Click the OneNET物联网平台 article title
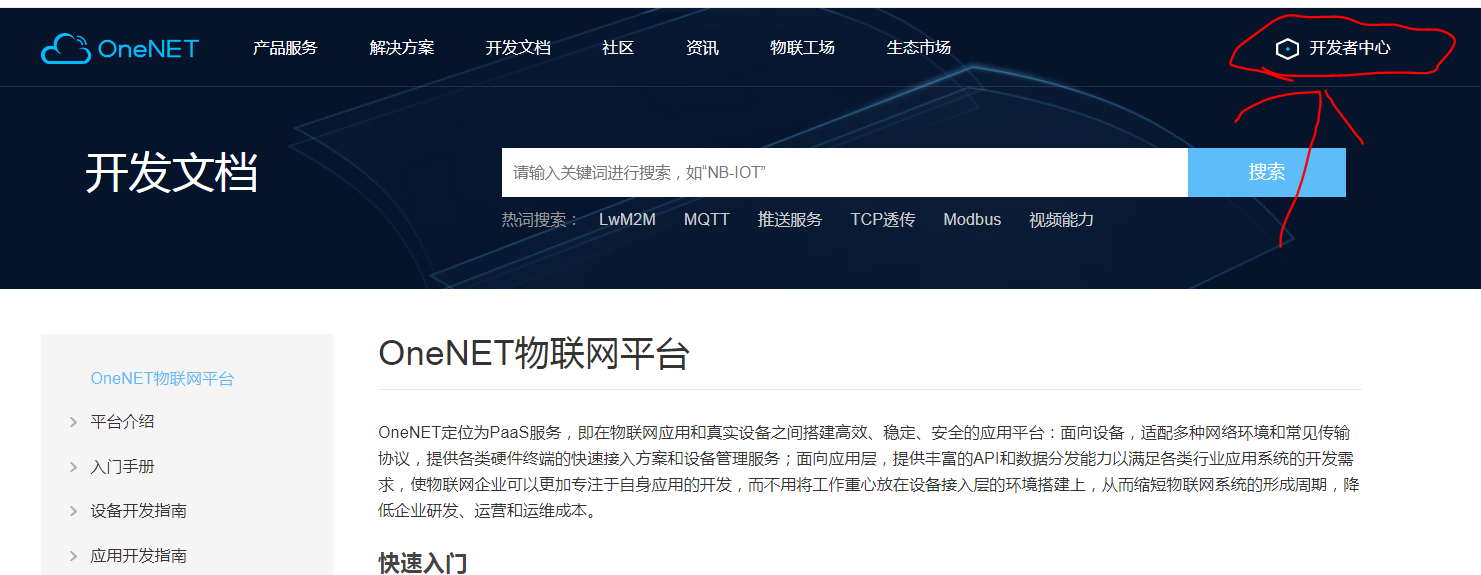Image resolution: width=1481 pixels, height=575 pixels. coord(534,355)
